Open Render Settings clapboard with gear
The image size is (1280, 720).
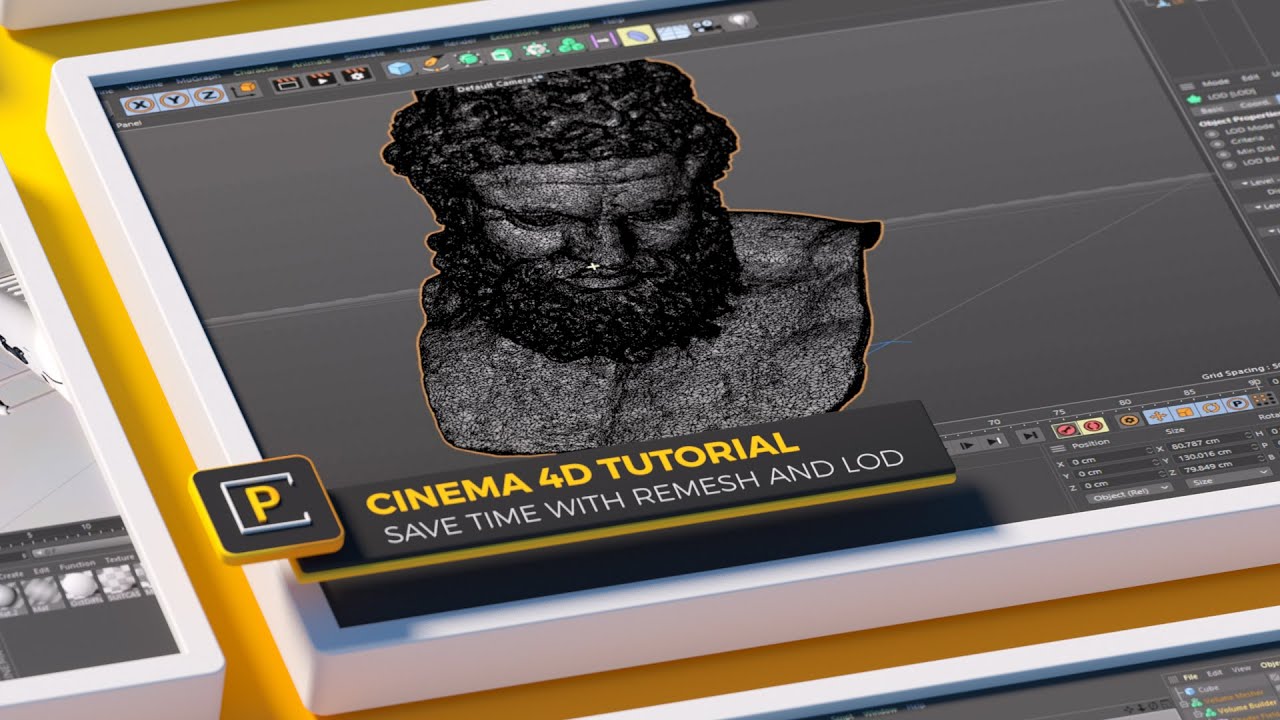357,74
